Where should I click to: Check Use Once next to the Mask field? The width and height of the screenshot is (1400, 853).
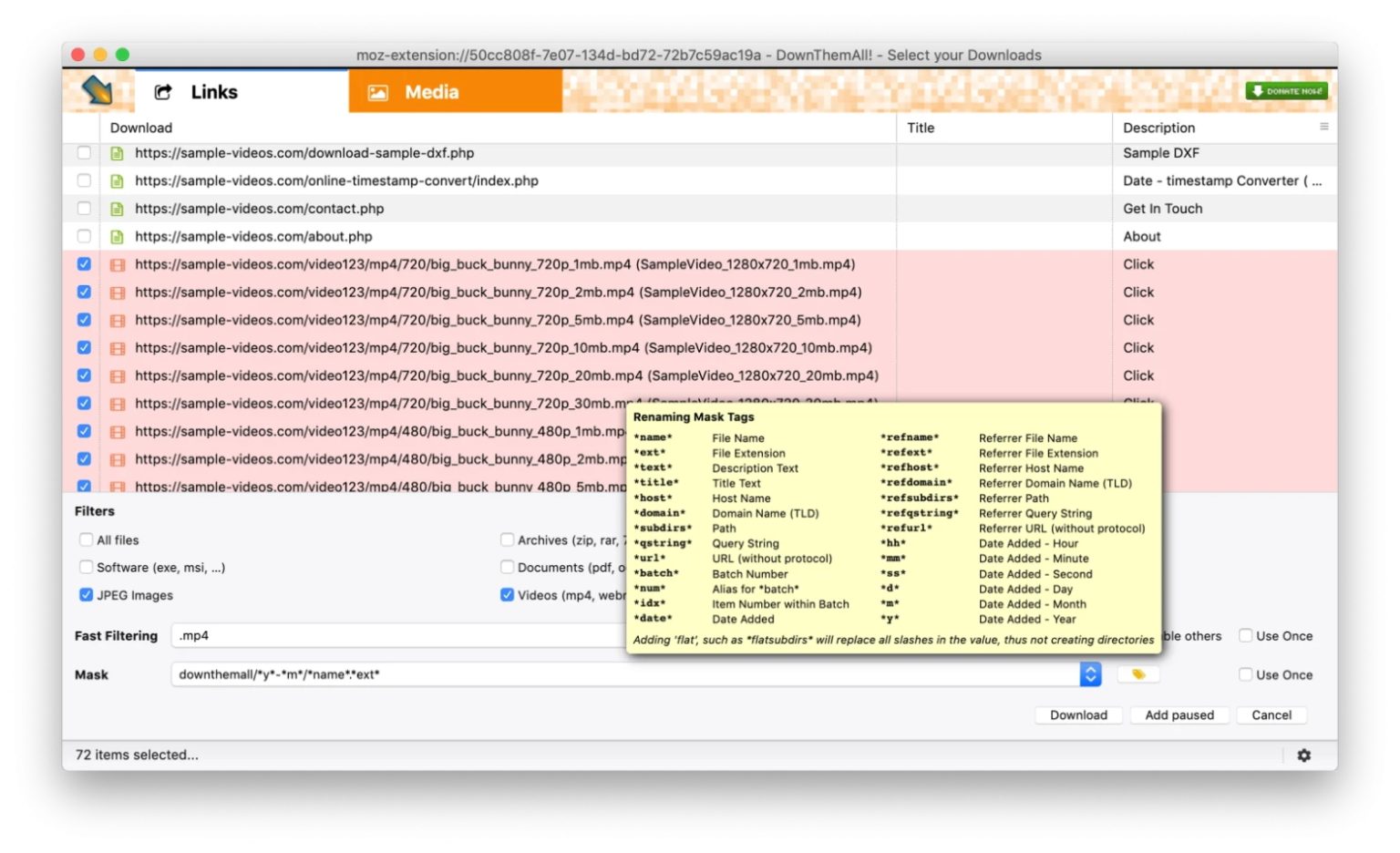(x=1246, y=674)
